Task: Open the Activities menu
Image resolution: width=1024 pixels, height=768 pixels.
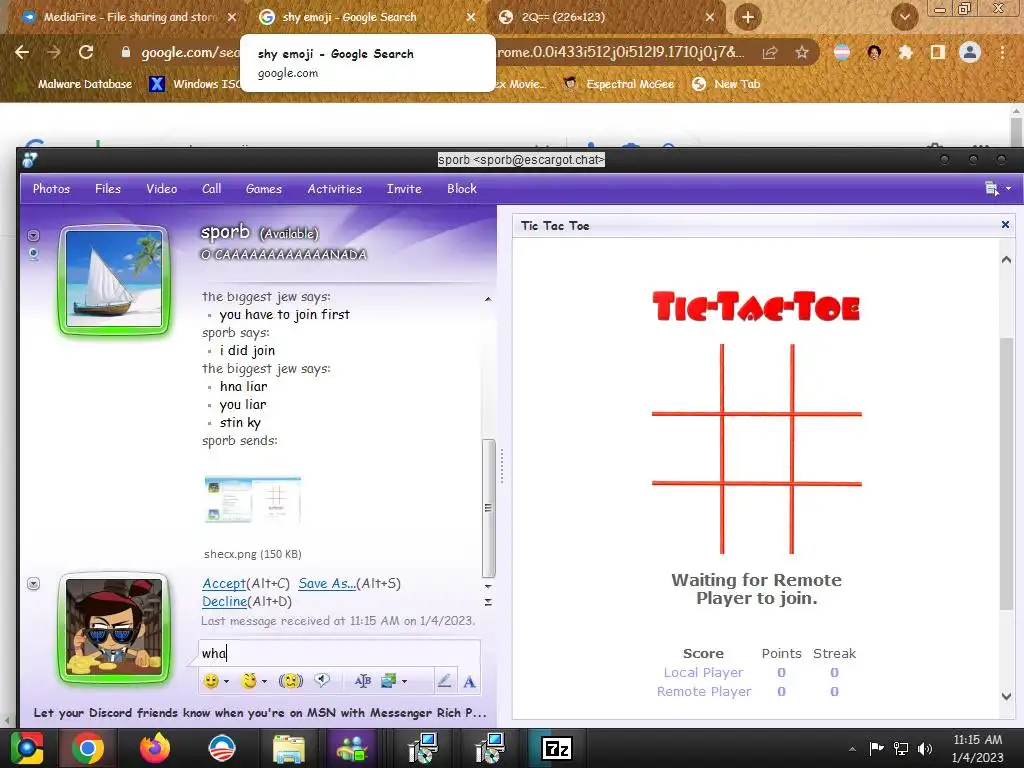Action: coord(334,189)
